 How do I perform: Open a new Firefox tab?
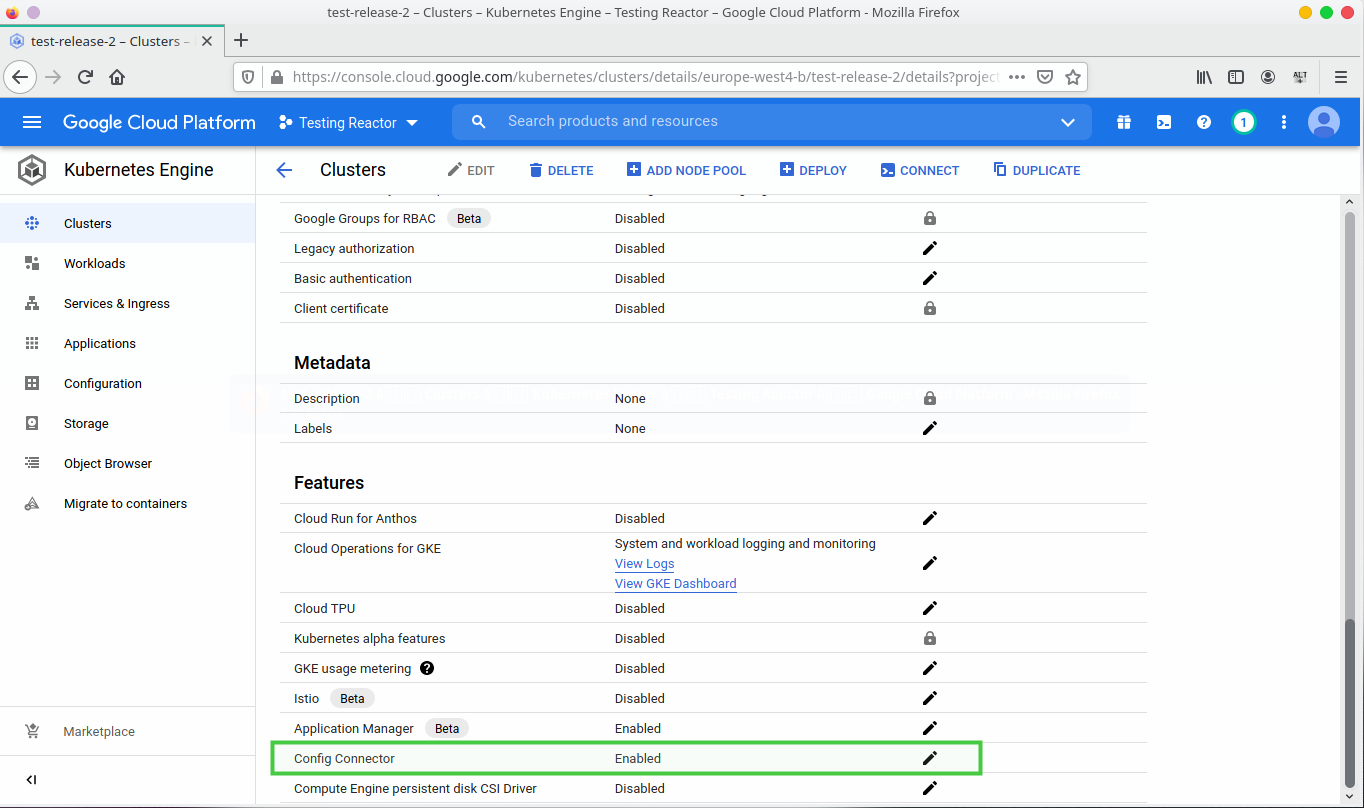[240, 41]
